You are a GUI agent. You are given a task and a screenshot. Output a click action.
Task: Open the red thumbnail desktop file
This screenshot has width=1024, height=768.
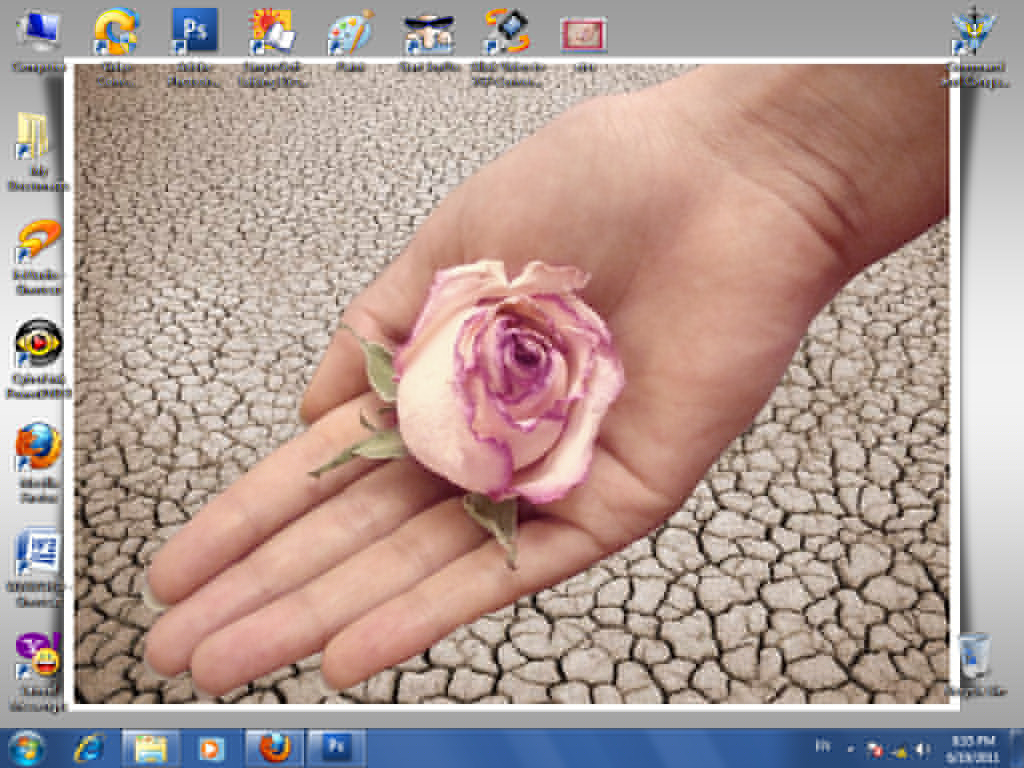[x=584, y=36]
